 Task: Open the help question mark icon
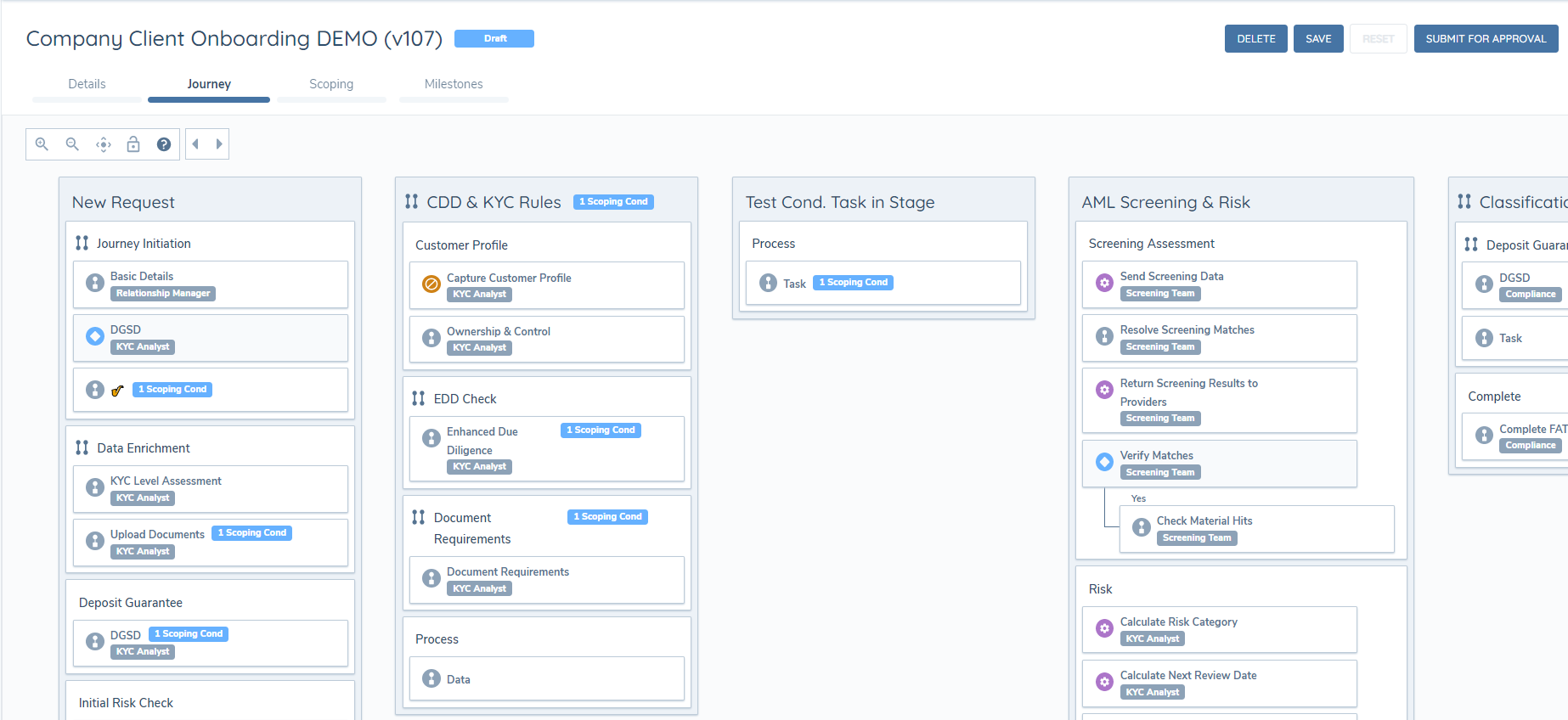[164, 144]
